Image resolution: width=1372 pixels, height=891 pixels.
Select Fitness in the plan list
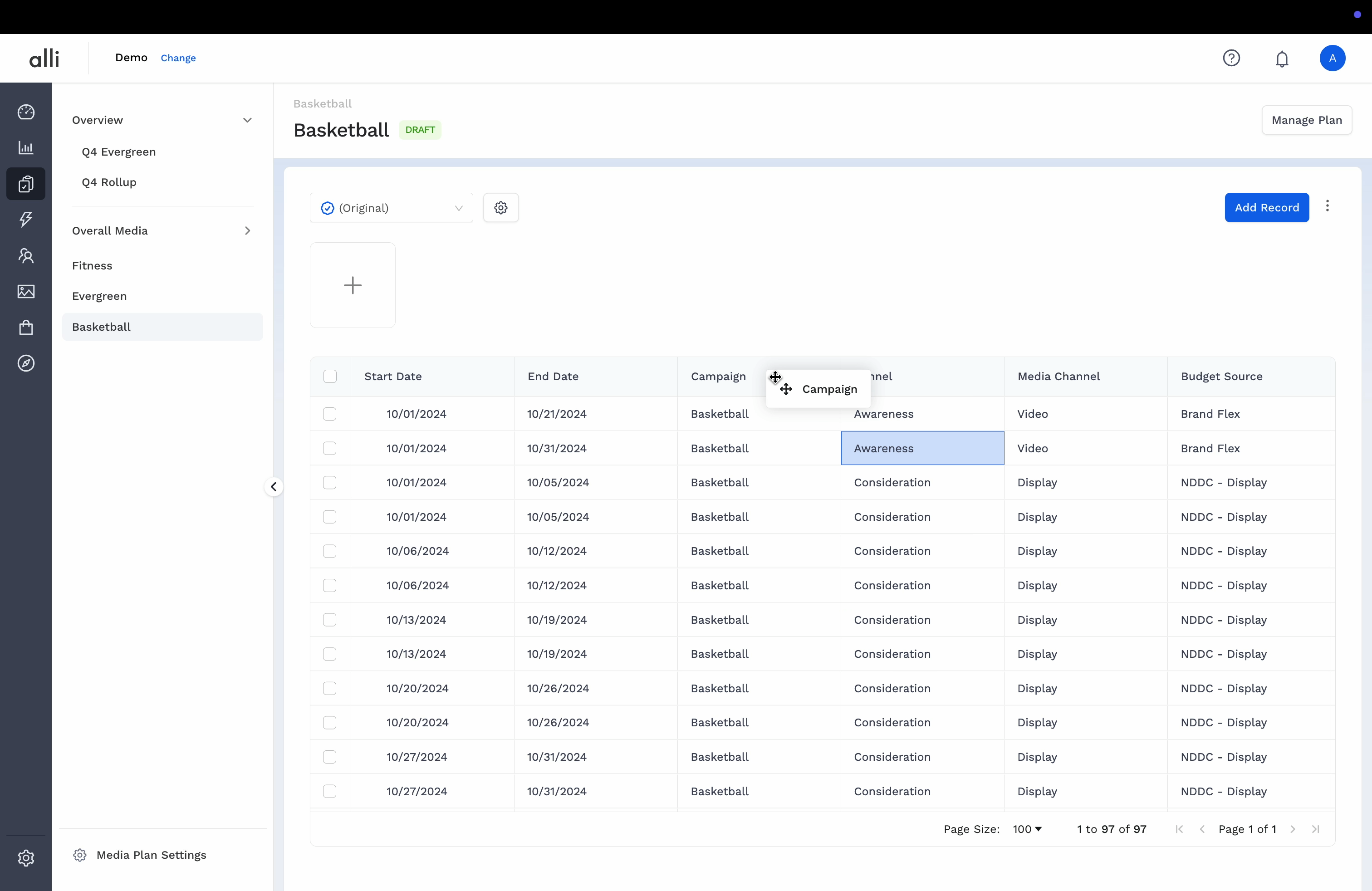click(x=92, y=266)
